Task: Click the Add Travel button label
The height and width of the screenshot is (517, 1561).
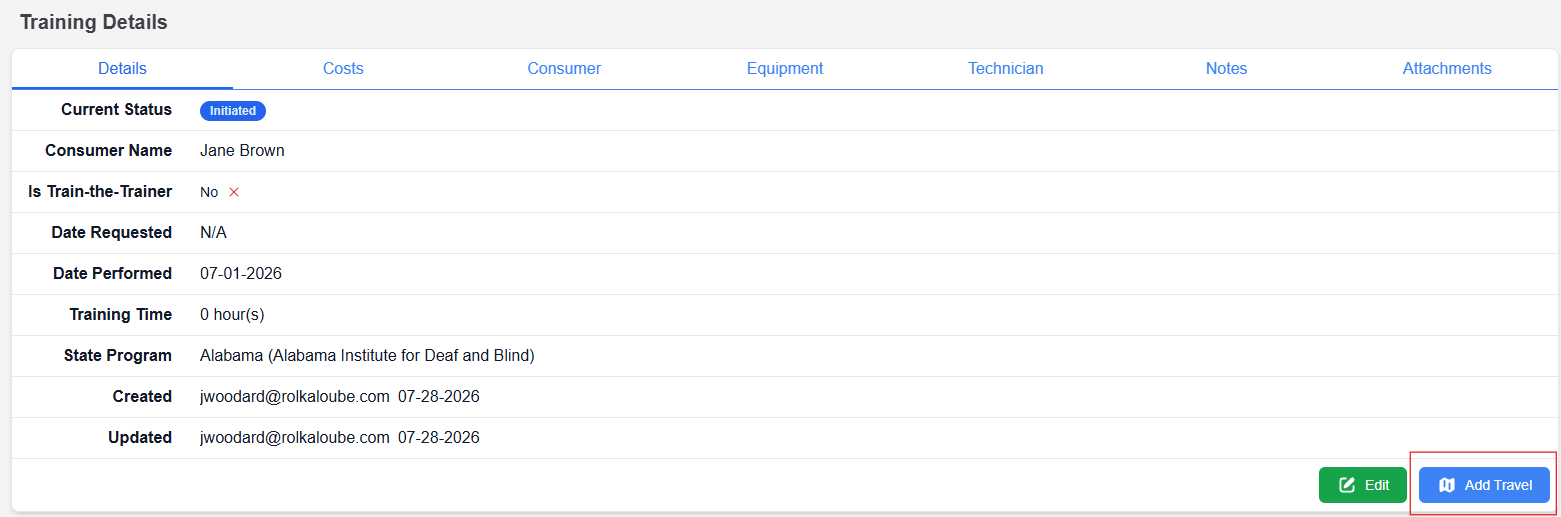Action: click(1498, 485)
